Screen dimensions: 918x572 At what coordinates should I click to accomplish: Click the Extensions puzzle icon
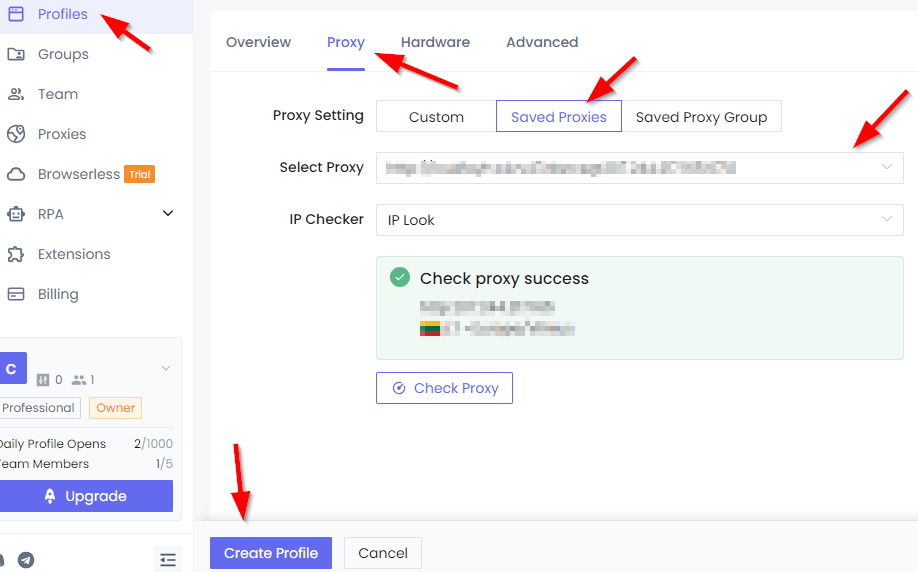click(16, 254)
